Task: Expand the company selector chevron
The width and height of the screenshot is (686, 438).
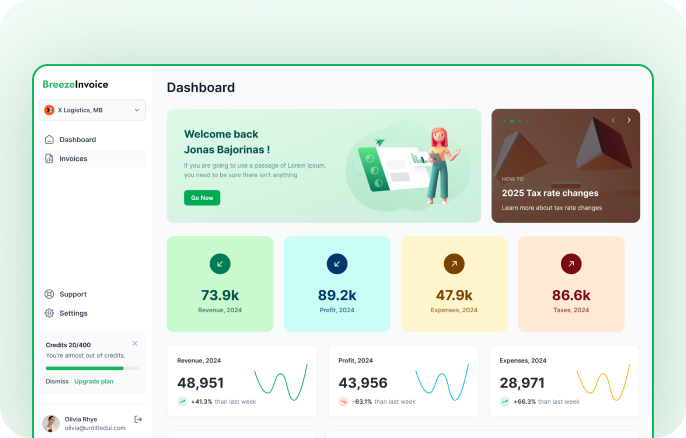Action: (137, 110)
